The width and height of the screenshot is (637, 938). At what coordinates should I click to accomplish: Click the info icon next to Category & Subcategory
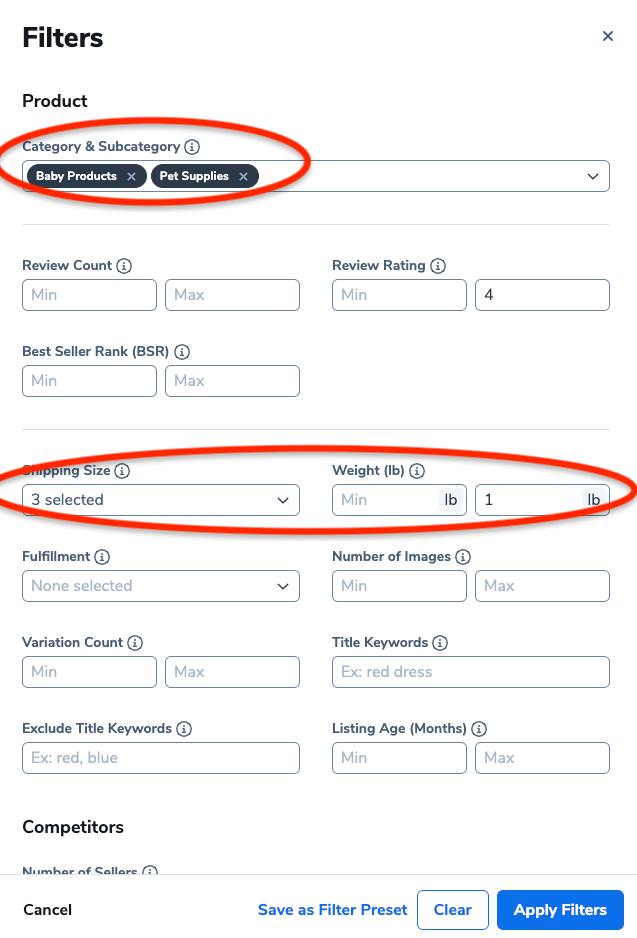click(x=192, y=147)
